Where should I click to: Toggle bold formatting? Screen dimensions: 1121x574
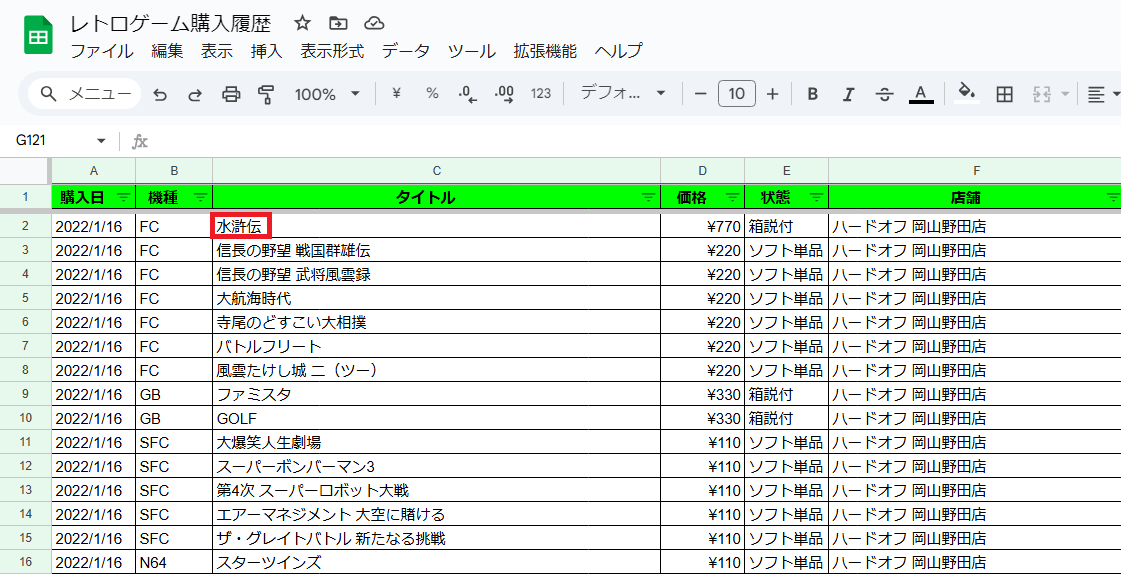812,94
